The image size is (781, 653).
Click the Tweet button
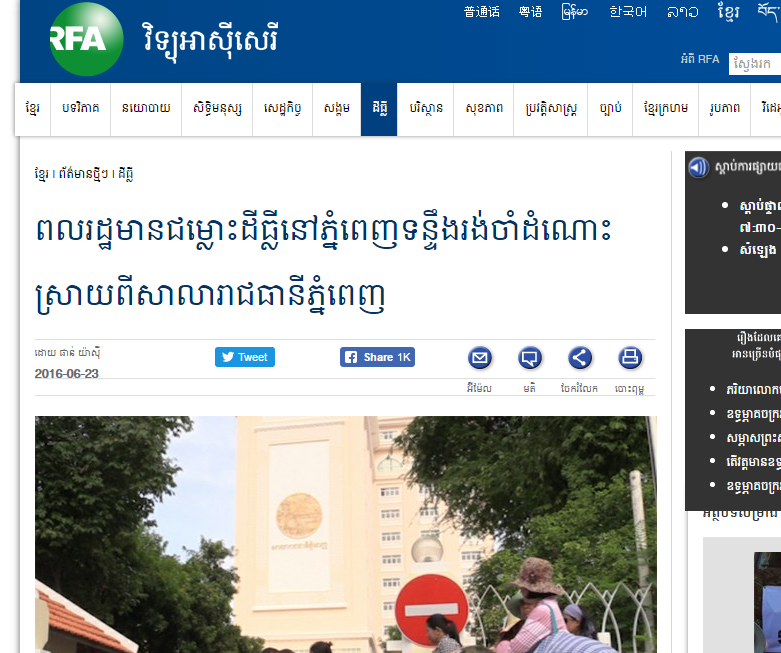(245, 357)
